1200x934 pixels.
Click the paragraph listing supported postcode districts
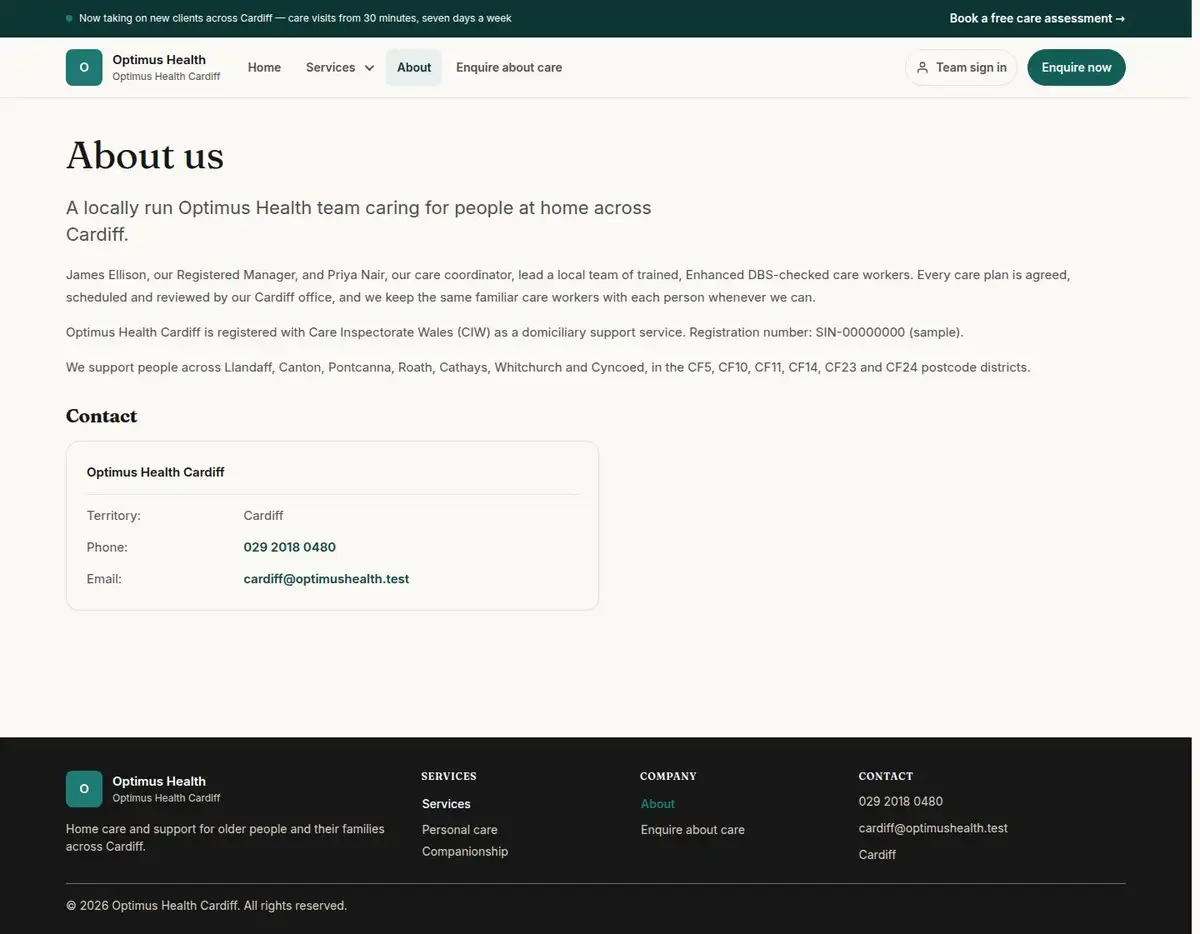548,367
